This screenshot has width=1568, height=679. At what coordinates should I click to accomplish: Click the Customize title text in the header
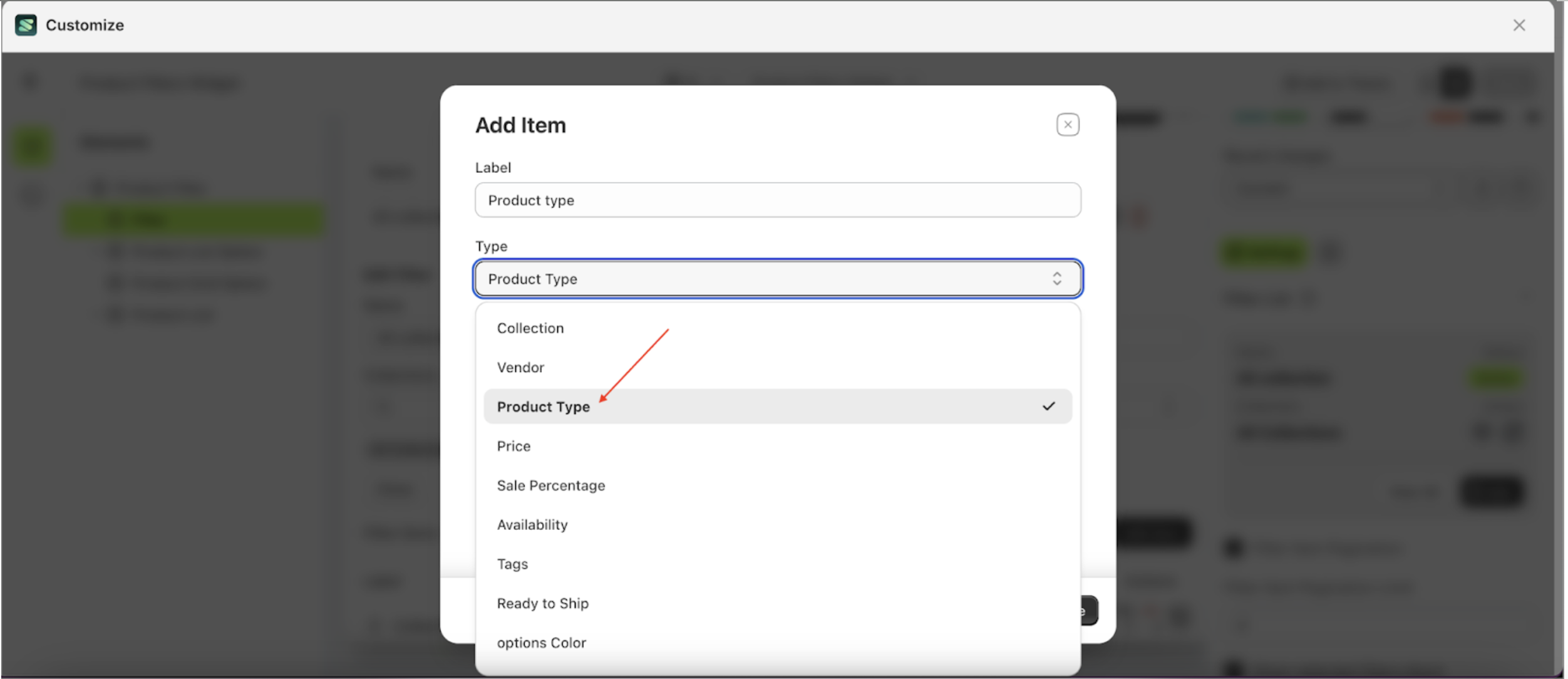coord(85,25)
